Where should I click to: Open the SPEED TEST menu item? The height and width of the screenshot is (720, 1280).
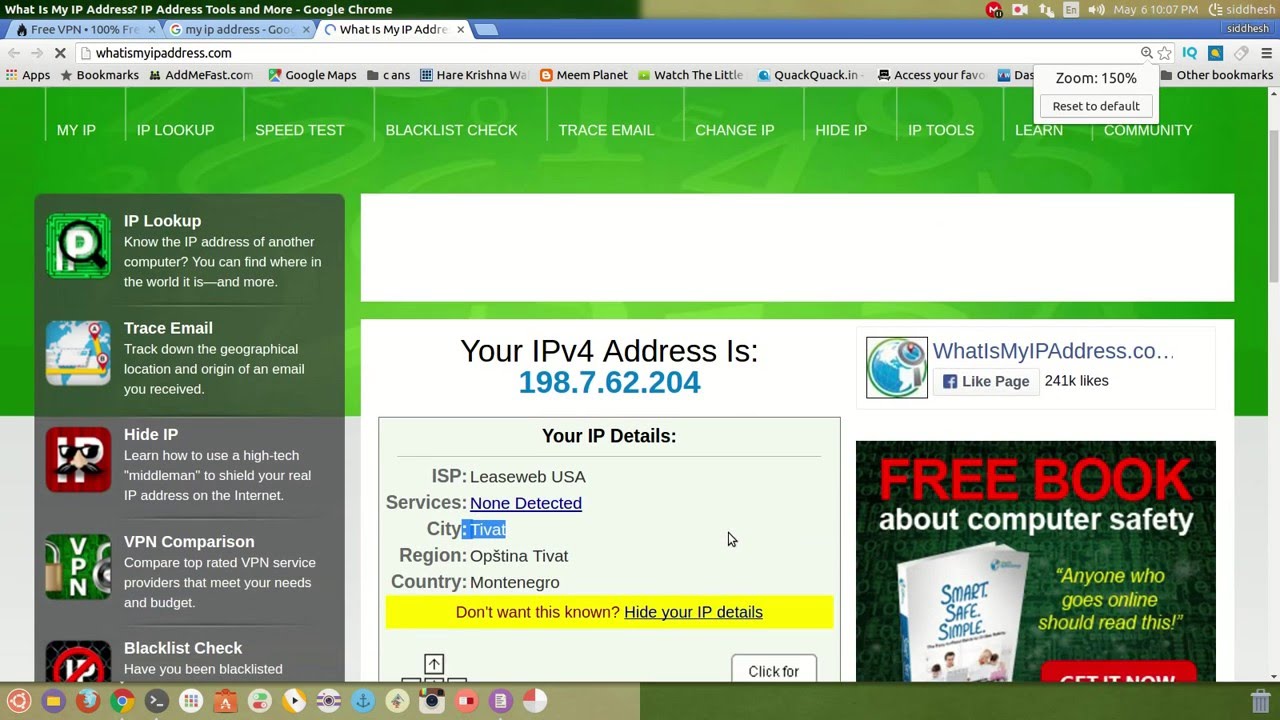click(300, 130)
